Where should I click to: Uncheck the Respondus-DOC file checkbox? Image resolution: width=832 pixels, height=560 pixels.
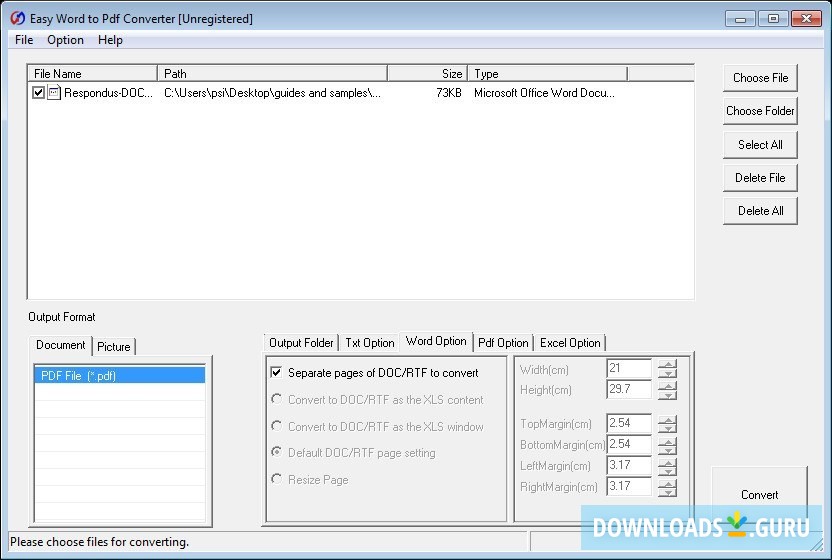38,92
